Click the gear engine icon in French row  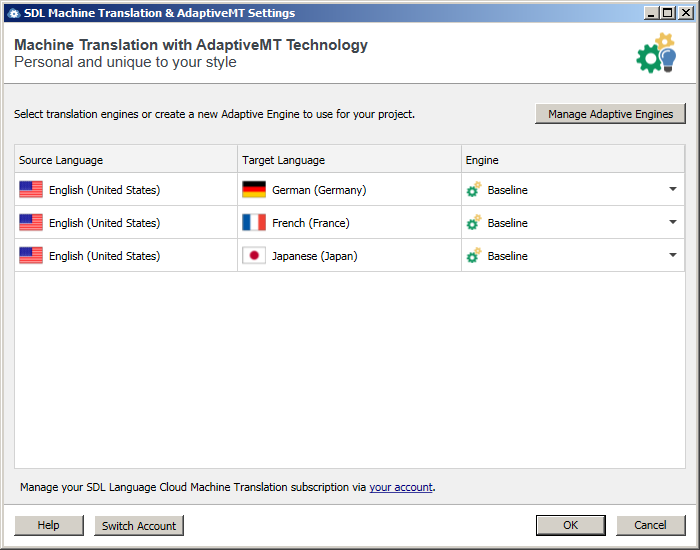(474, 222)
